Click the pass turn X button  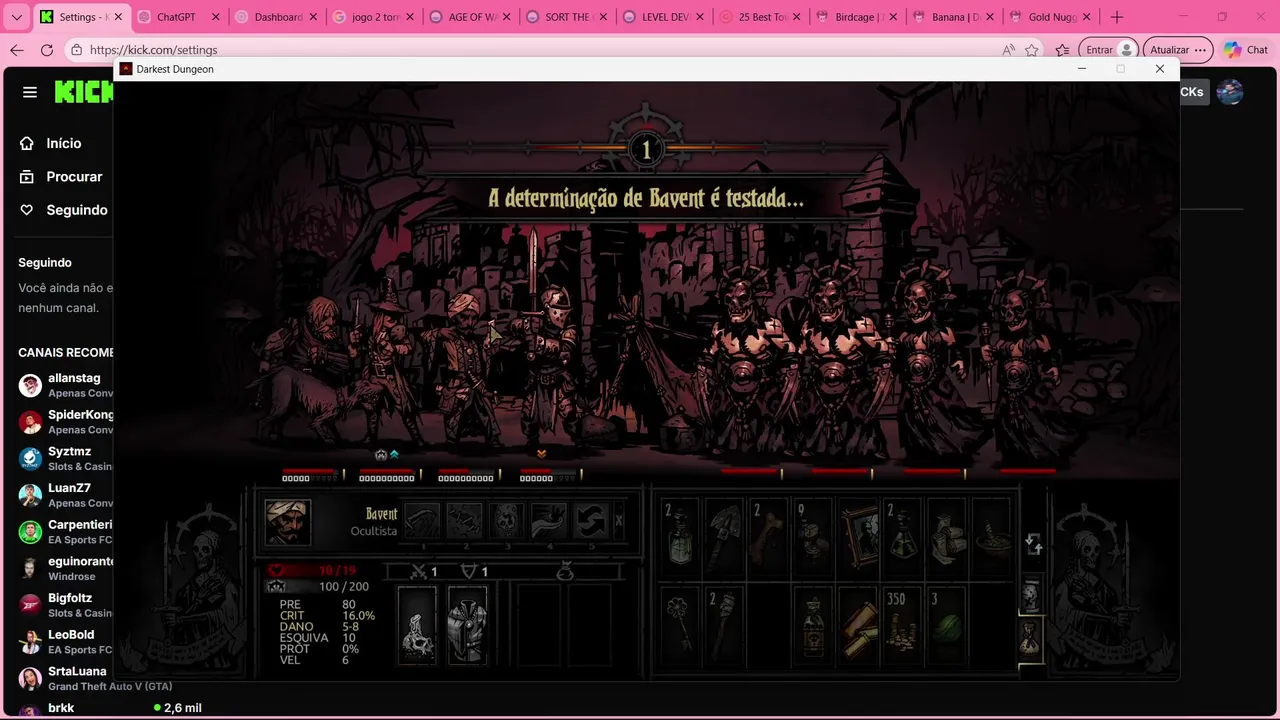click(618, 521)
